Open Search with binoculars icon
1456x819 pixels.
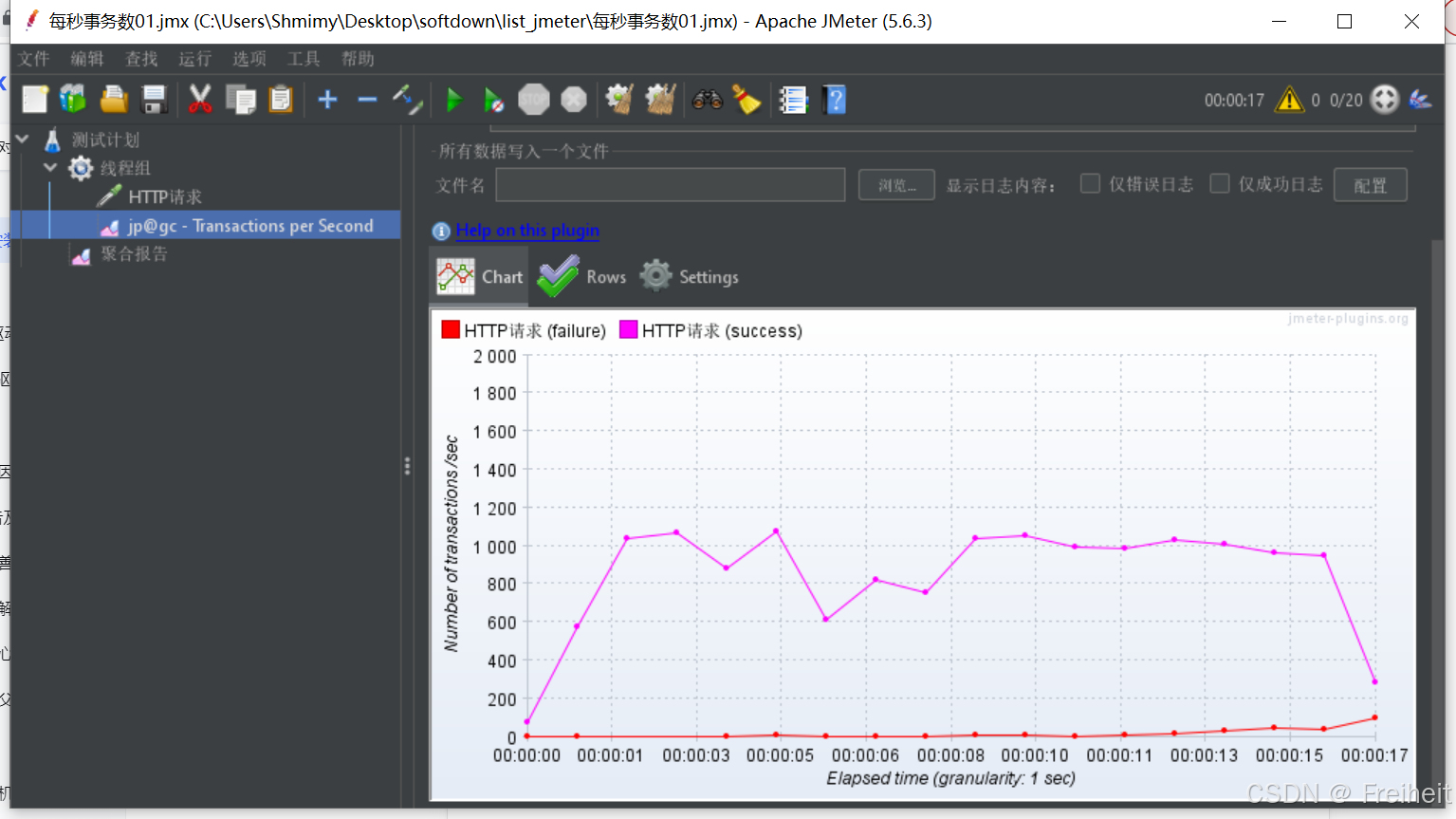(707, 99)
